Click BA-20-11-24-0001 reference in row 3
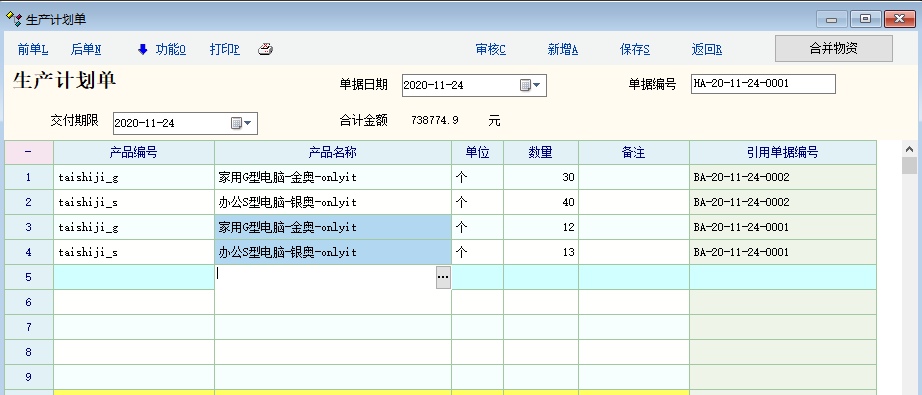The height and width of the screenshot is (395, 922). pyautogui.click(x=741, y=227)
